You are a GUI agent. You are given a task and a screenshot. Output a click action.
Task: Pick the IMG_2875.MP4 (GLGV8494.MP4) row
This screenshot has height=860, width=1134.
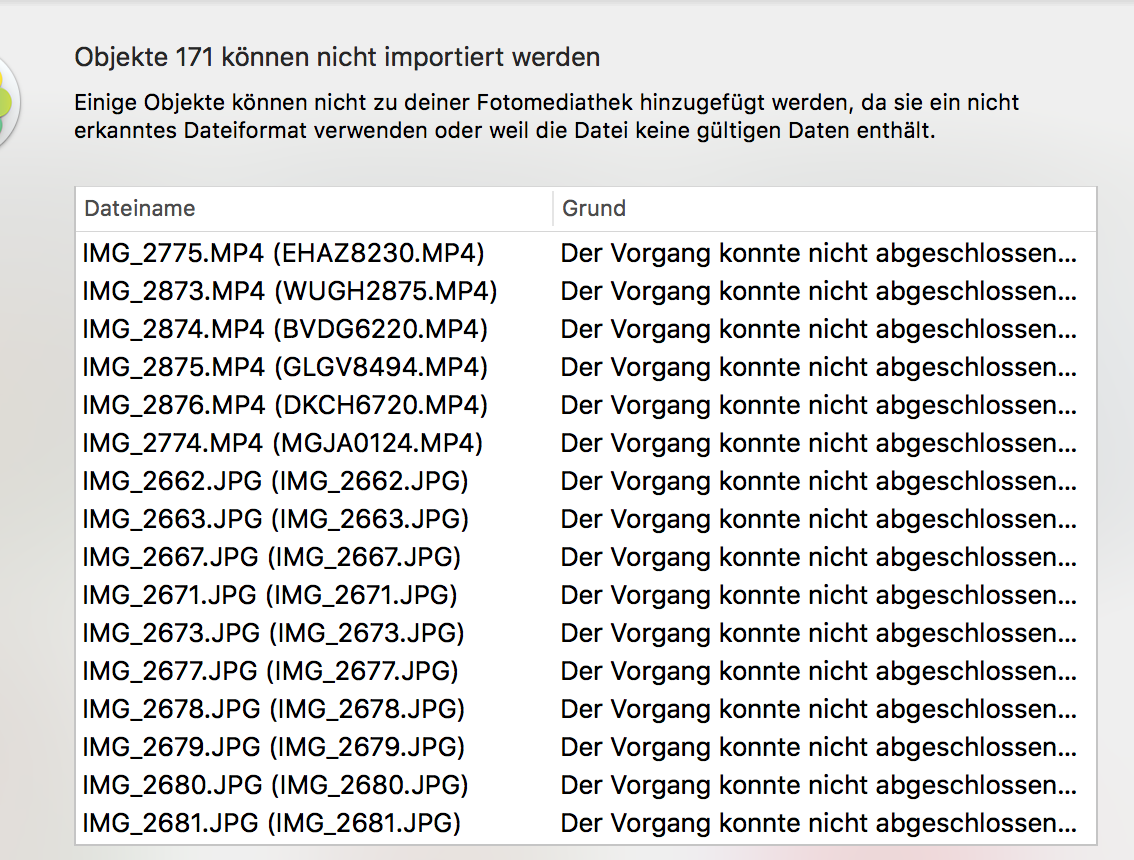[285, 368]
